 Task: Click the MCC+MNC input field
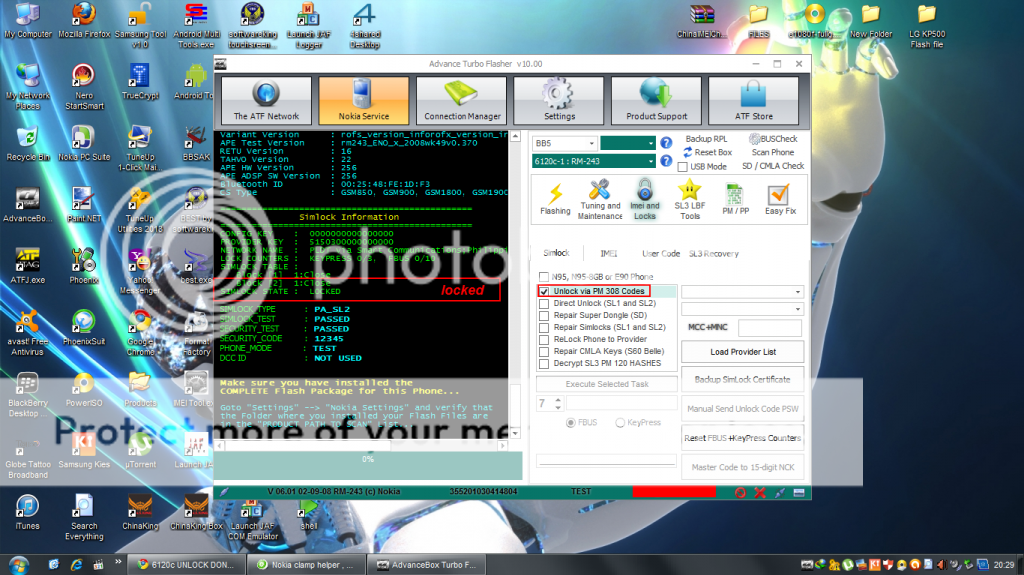tap(769, 327)
